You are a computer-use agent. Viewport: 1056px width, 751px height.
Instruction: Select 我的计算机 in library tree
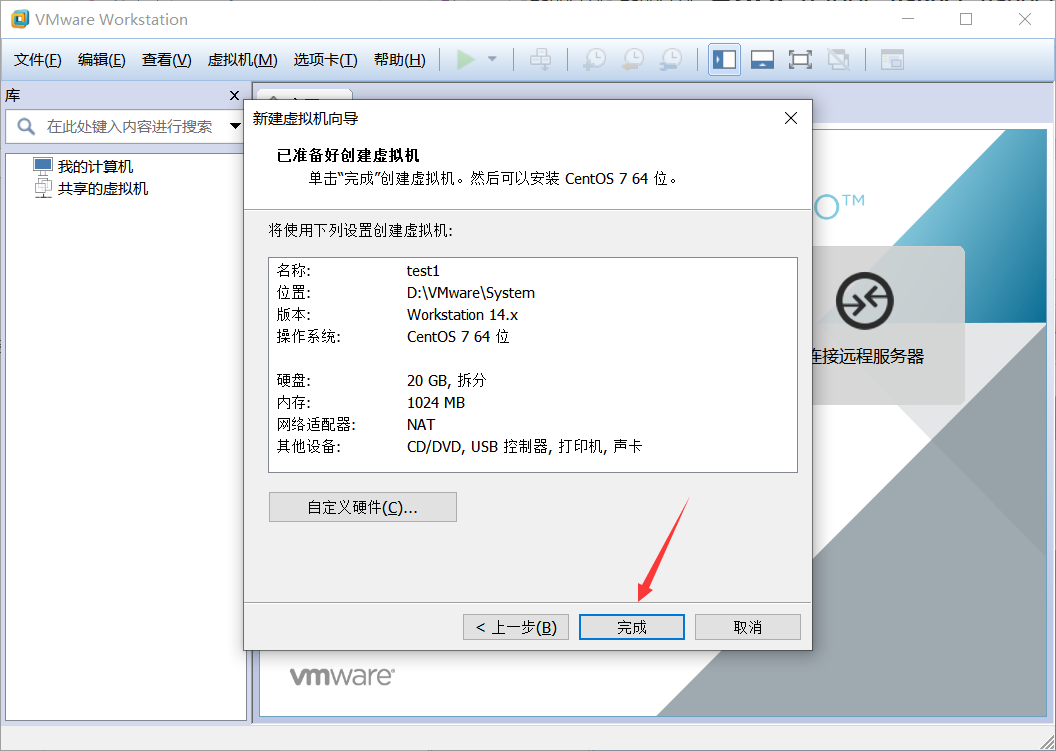pos(95,166)
